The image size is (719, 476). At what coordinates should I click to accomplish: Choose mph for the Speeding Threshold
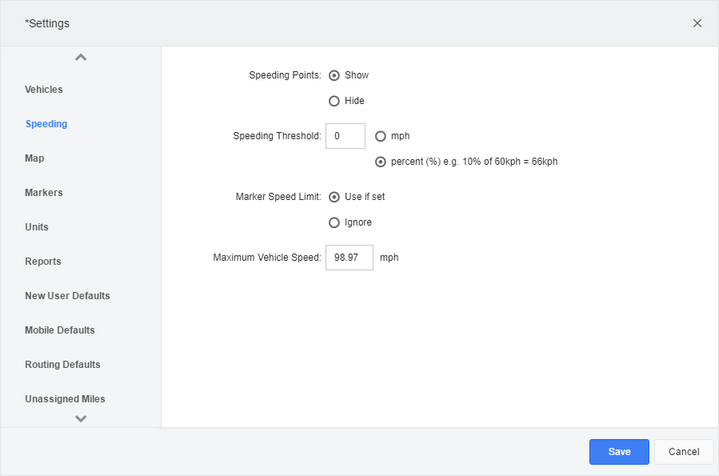381,136
